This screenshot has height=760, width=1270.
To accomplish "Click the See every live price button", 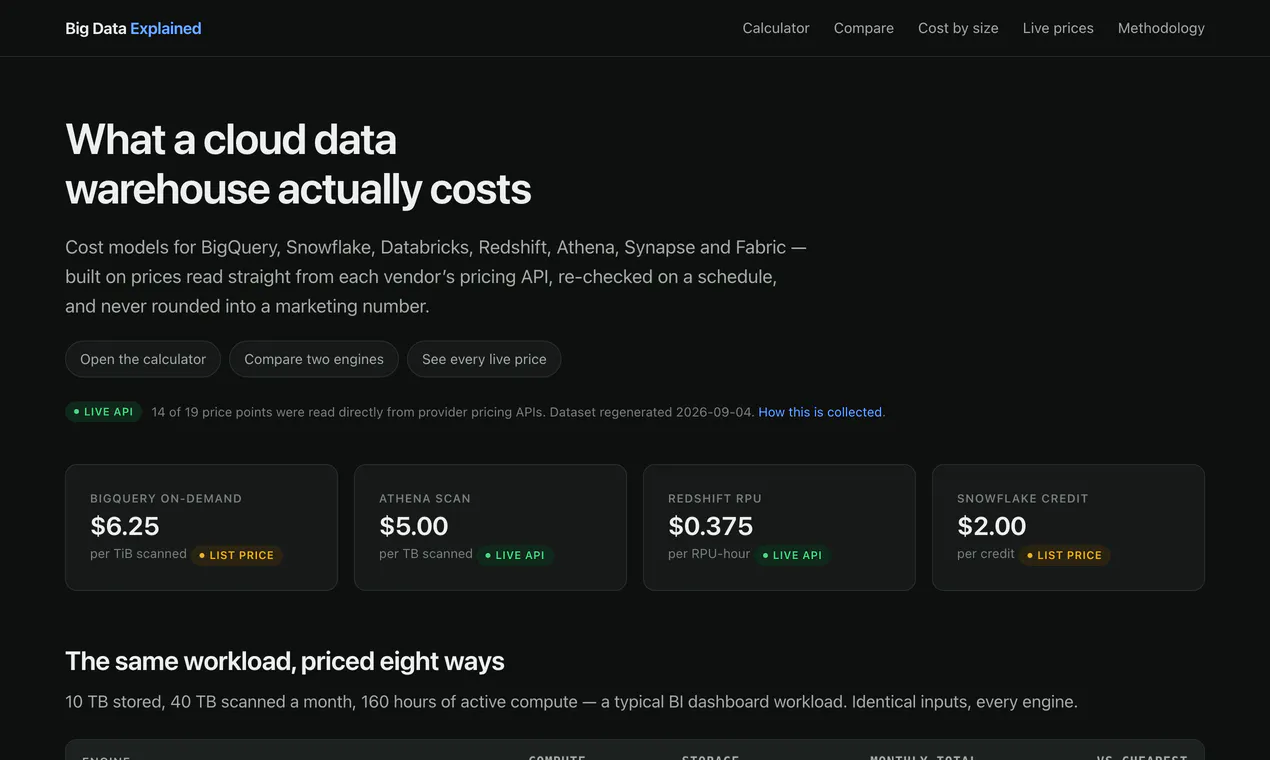I will pyautogui.click(x=484, y=359).
